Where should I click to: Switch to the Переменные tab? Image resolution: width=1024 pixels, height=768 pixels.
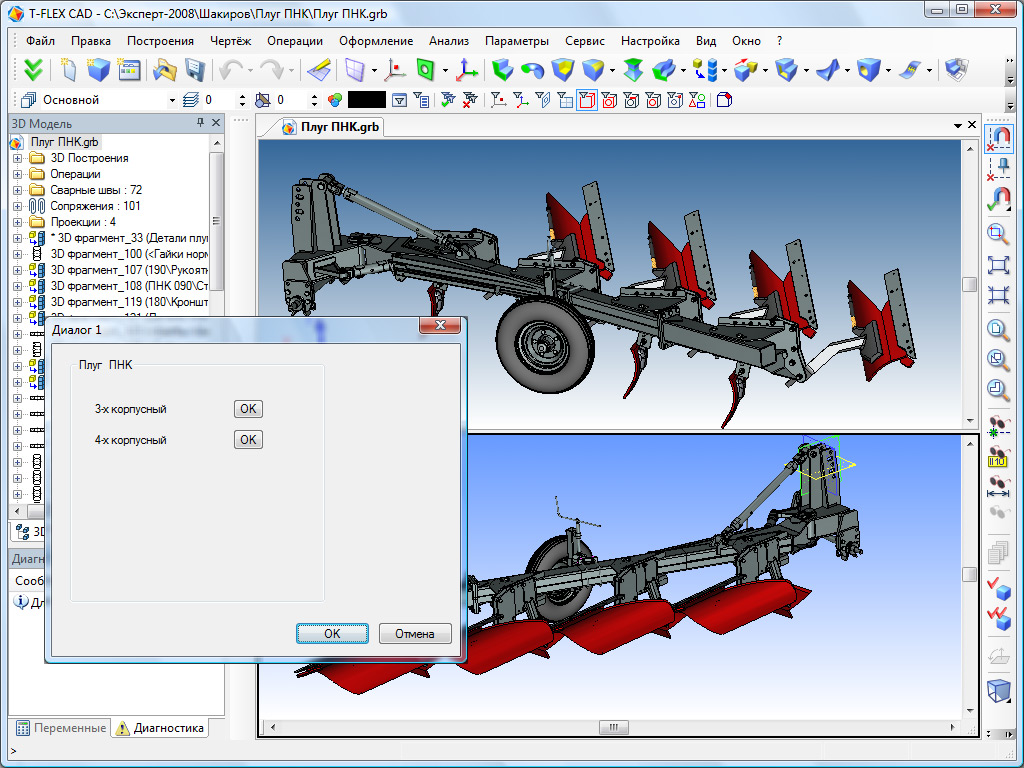point(61,728)
